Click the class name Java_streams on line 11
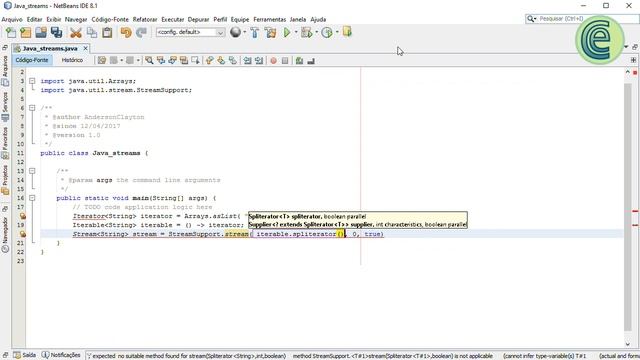Screen dimensions: 640x360 point(116,153)
